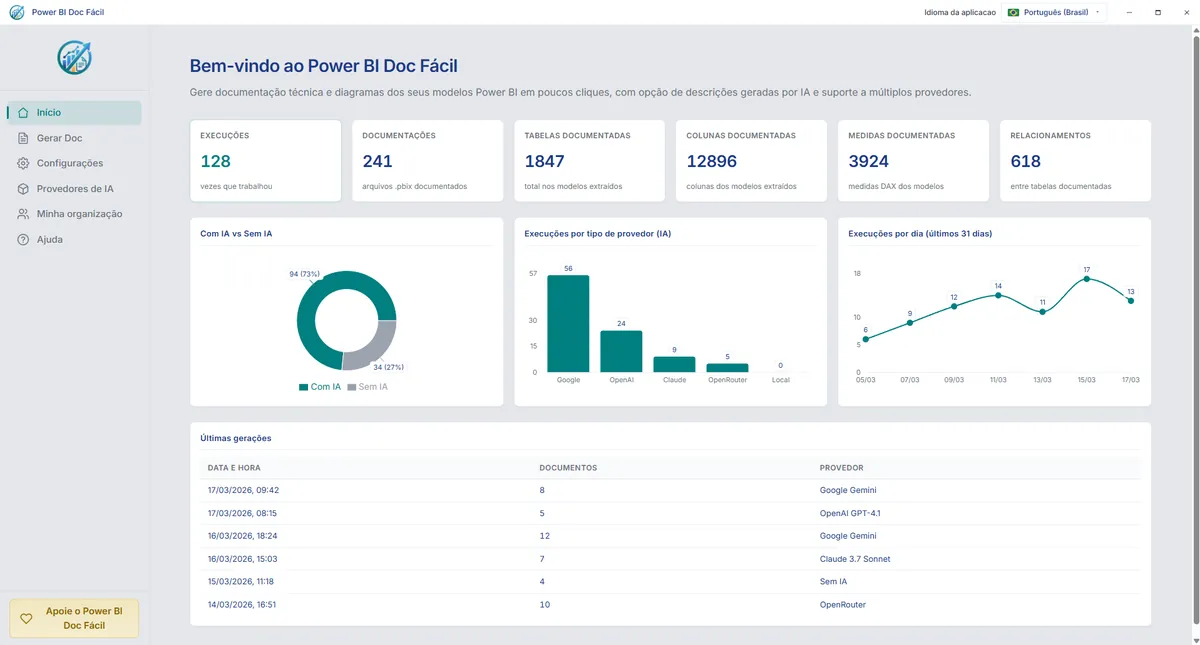Select the Início menu item

coord(74,113)
